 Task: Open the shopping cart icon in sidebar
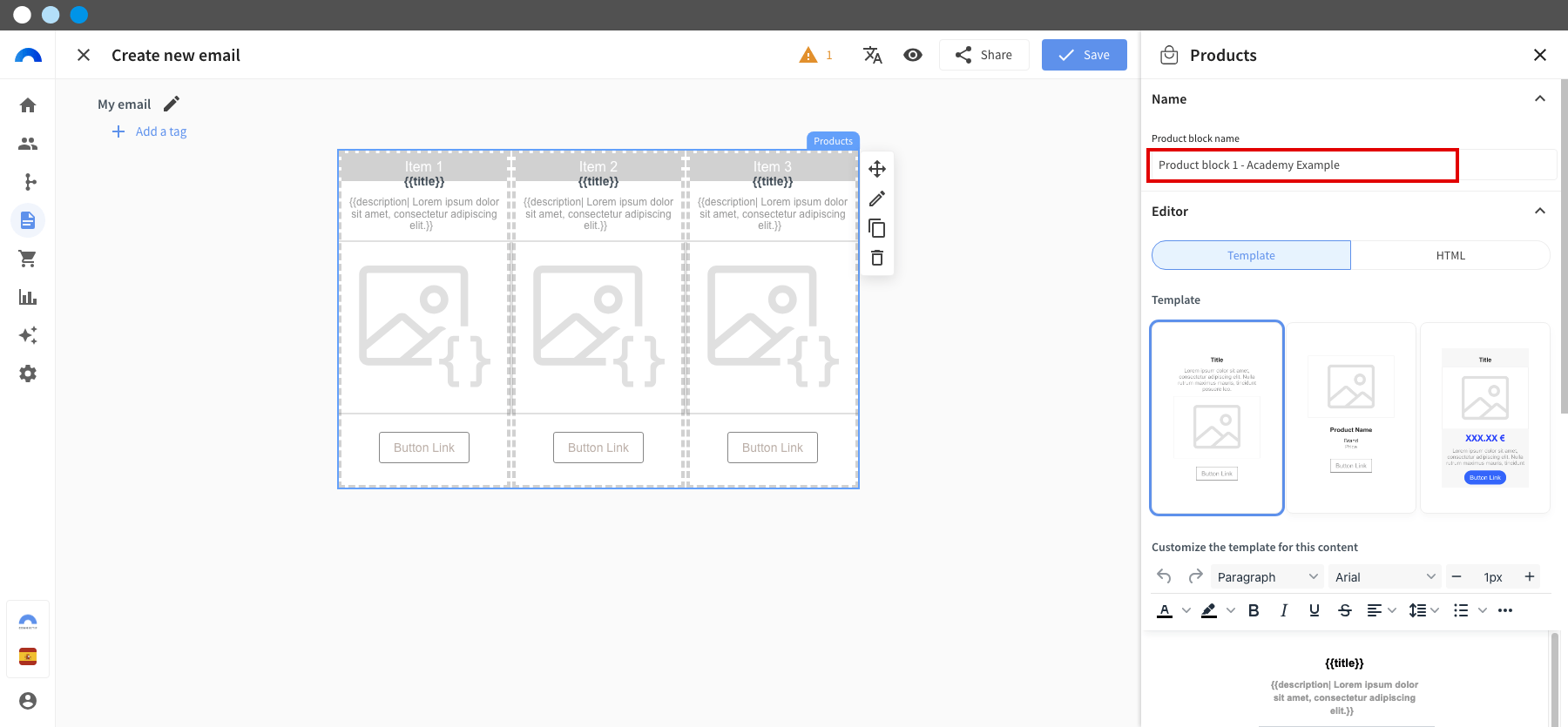(x=28, y=259)
